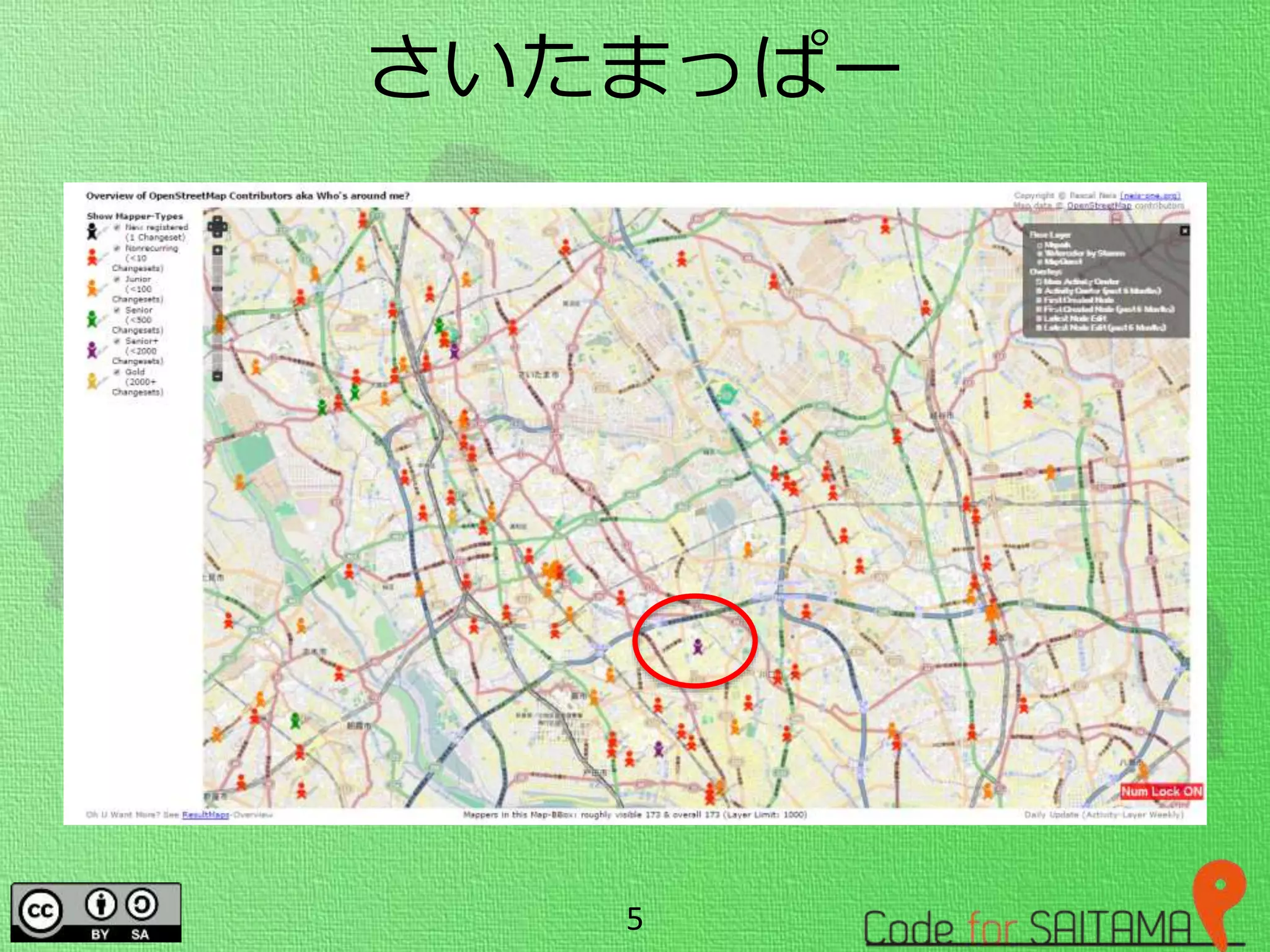Click purple marker beside the topmost green marker
Viewport: 1270px width, 952px height.
(x=455, y=351)
